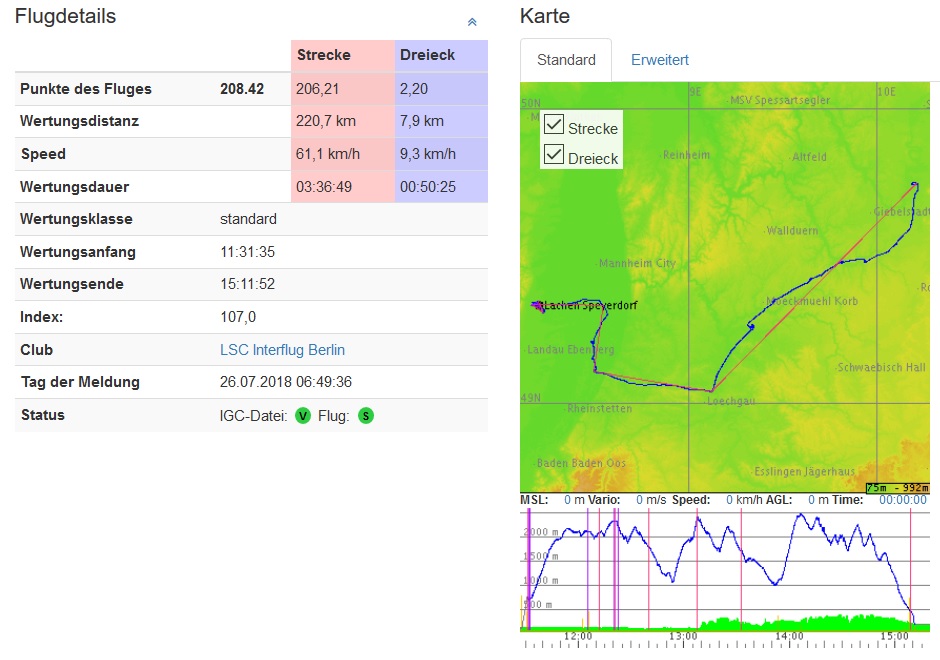Image resolution: width=940 pixels, height=660 pixels.
Task: Open the LSC Interflug Berlin club link
Action: click(282, 350)
